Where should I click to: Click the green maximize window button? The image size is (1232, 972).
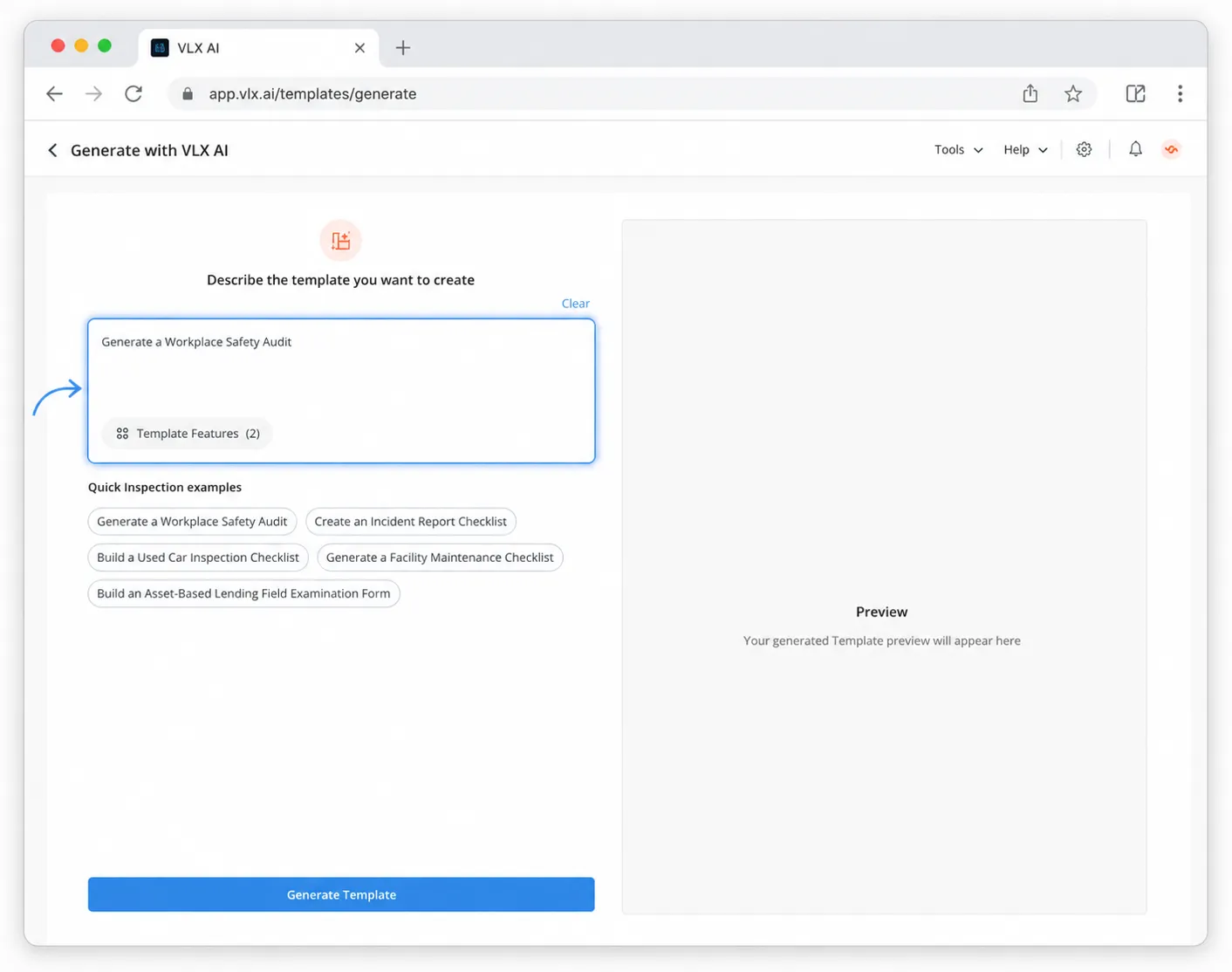tap(105, 45)
